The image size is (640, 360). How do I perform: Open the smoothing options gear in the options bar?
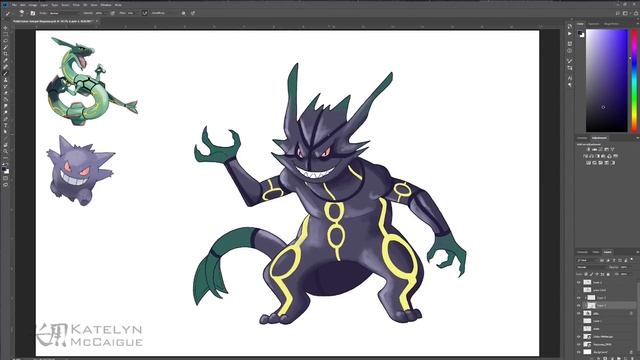tap(184, 13)
